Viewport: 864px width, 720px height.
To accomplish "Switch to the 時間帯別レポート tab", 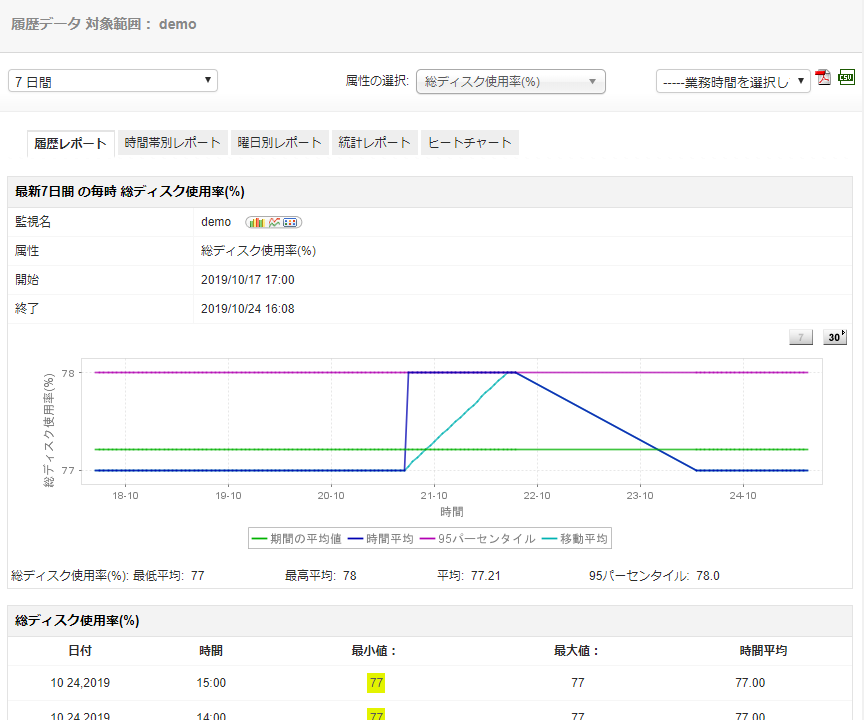I will 172,142.
